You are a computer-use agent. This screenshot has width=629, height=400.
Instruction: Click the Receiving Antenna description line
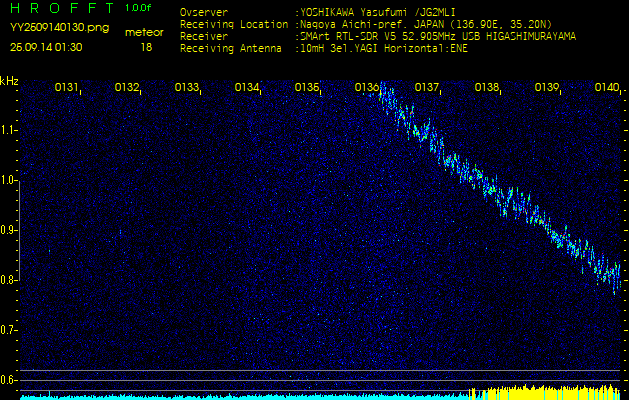[x=323, y=47]
